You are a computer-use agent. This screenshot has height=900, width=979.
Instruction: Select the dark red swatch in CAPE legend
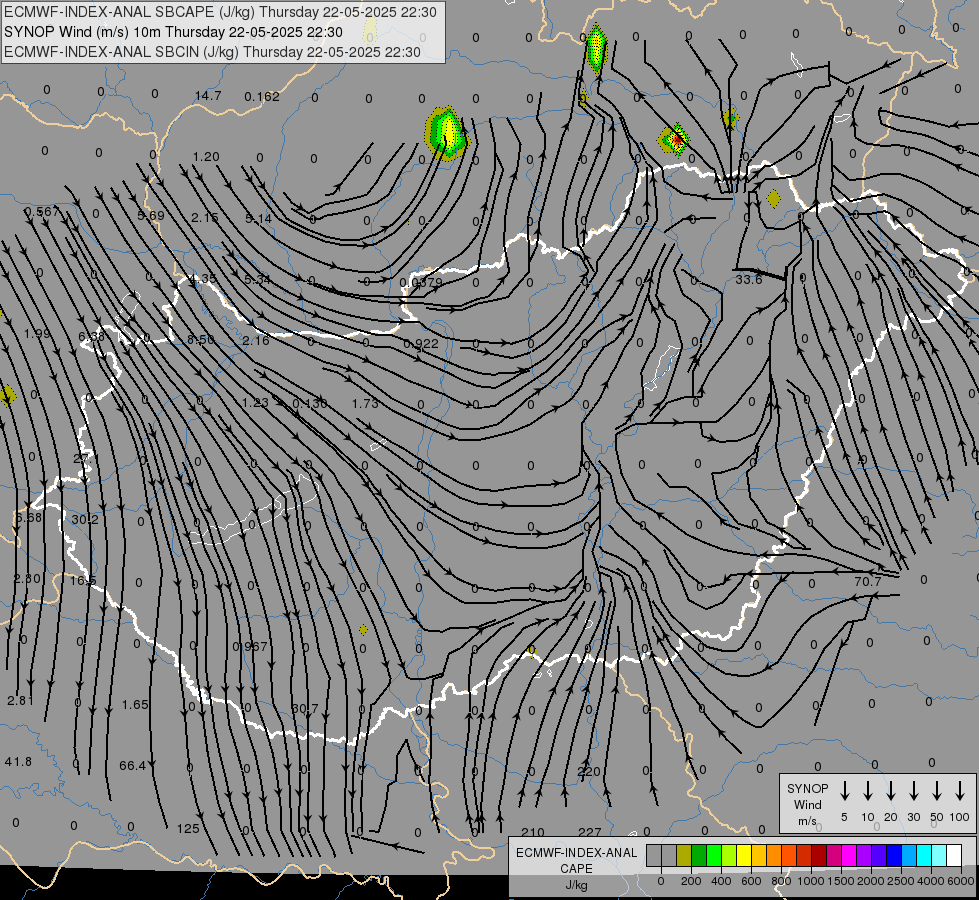pyautogui.click(x=819, y=856)
